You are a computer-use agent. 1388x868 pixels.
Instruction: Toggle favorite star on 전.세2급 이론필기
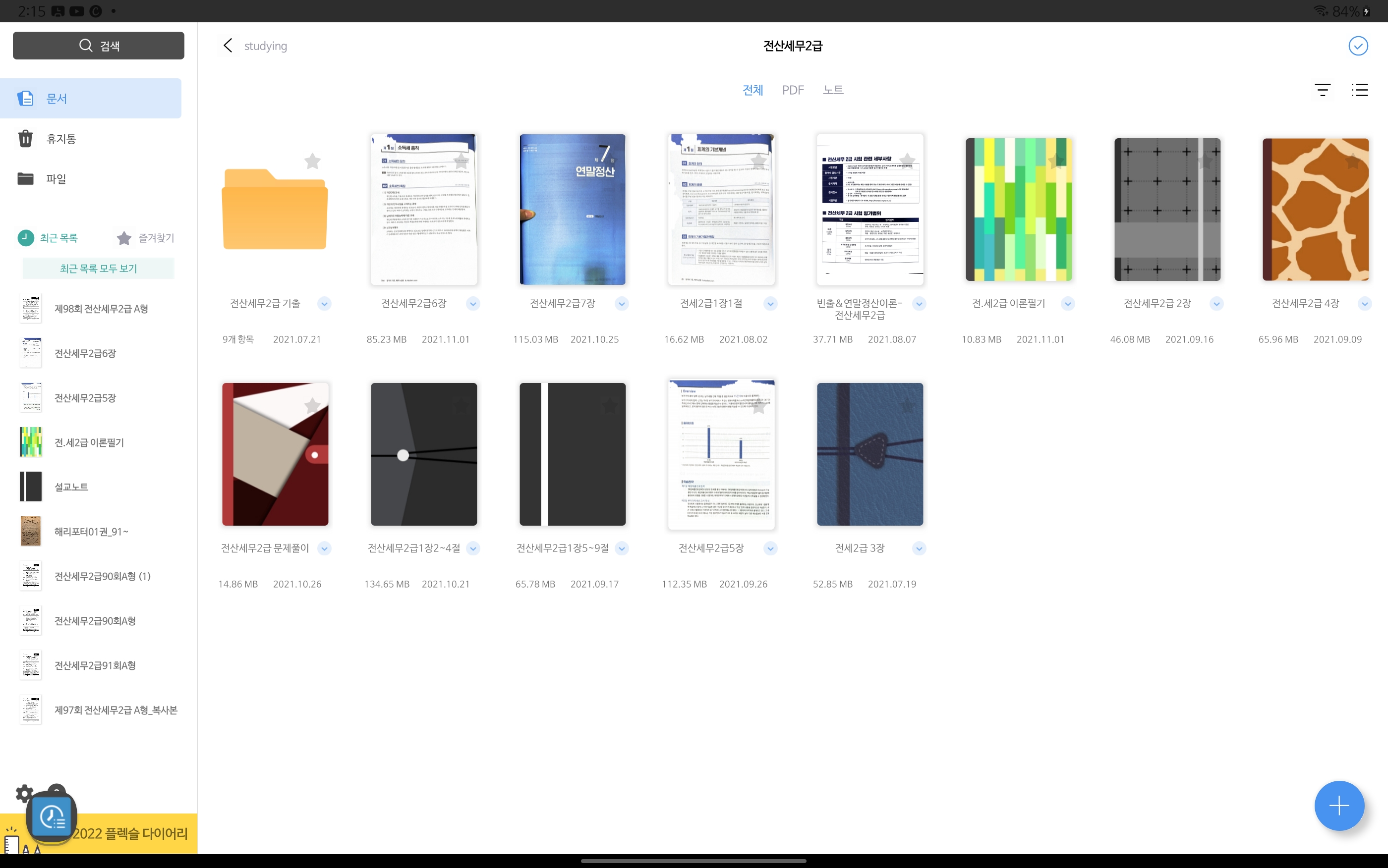(1056, 162)
